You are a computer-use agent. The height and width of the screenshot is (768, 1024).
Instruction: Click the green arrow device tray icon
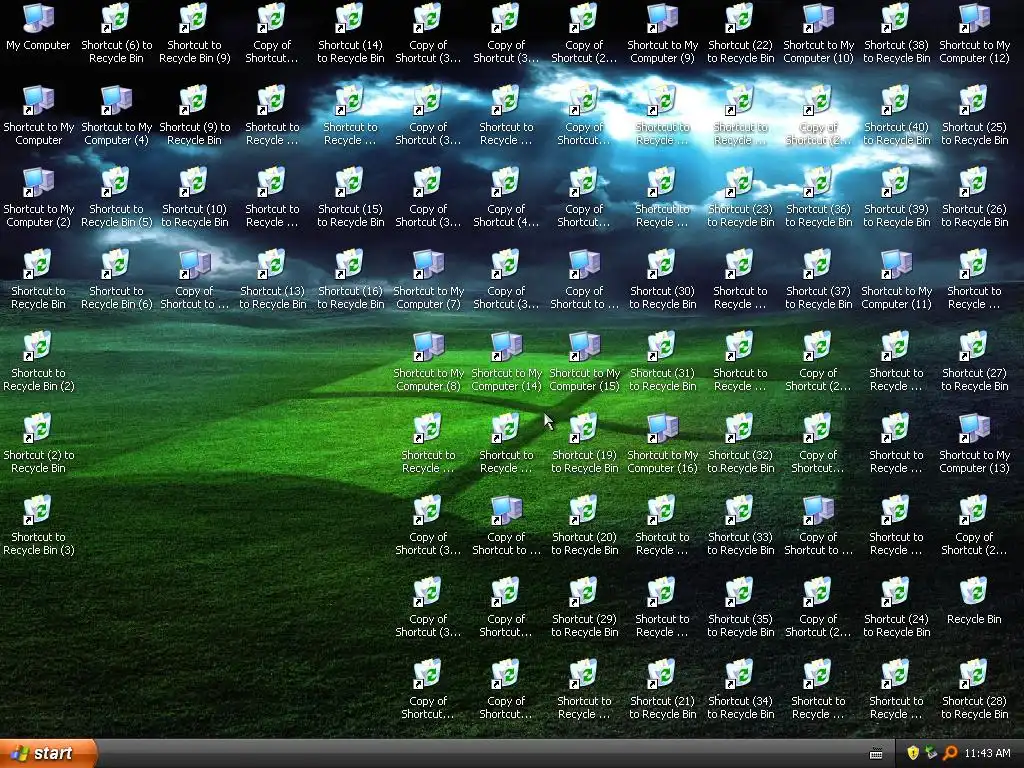931,754
